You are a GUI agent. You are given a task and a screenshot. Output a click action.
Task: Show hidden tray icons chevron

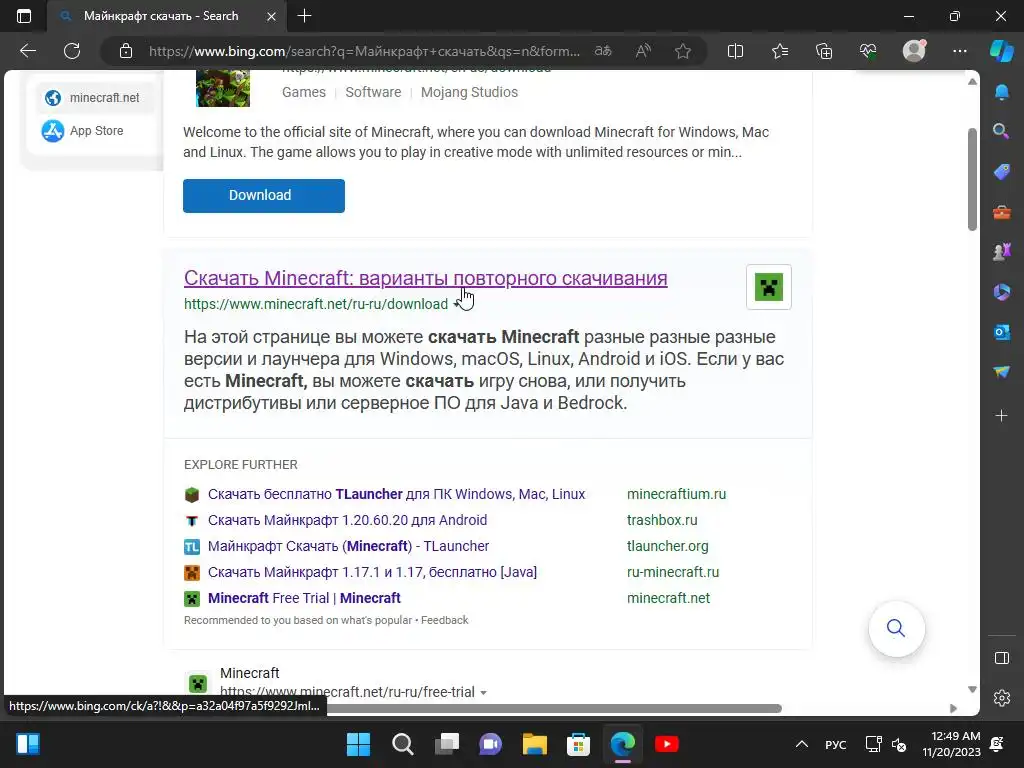(x=802, y=744)
